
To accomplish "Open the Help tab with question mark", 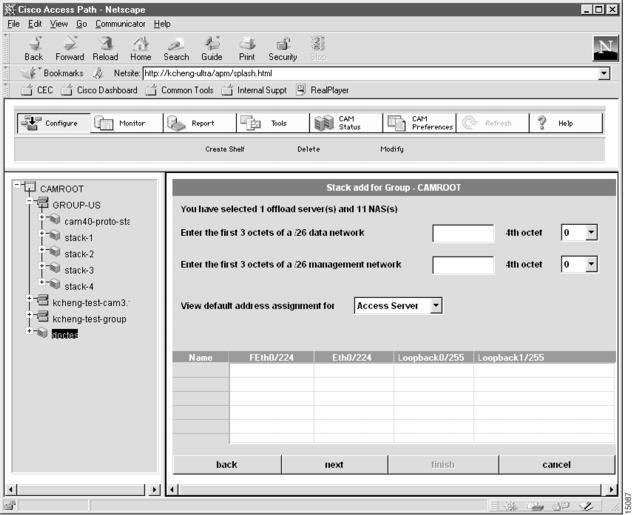I will tap(566, 123).
